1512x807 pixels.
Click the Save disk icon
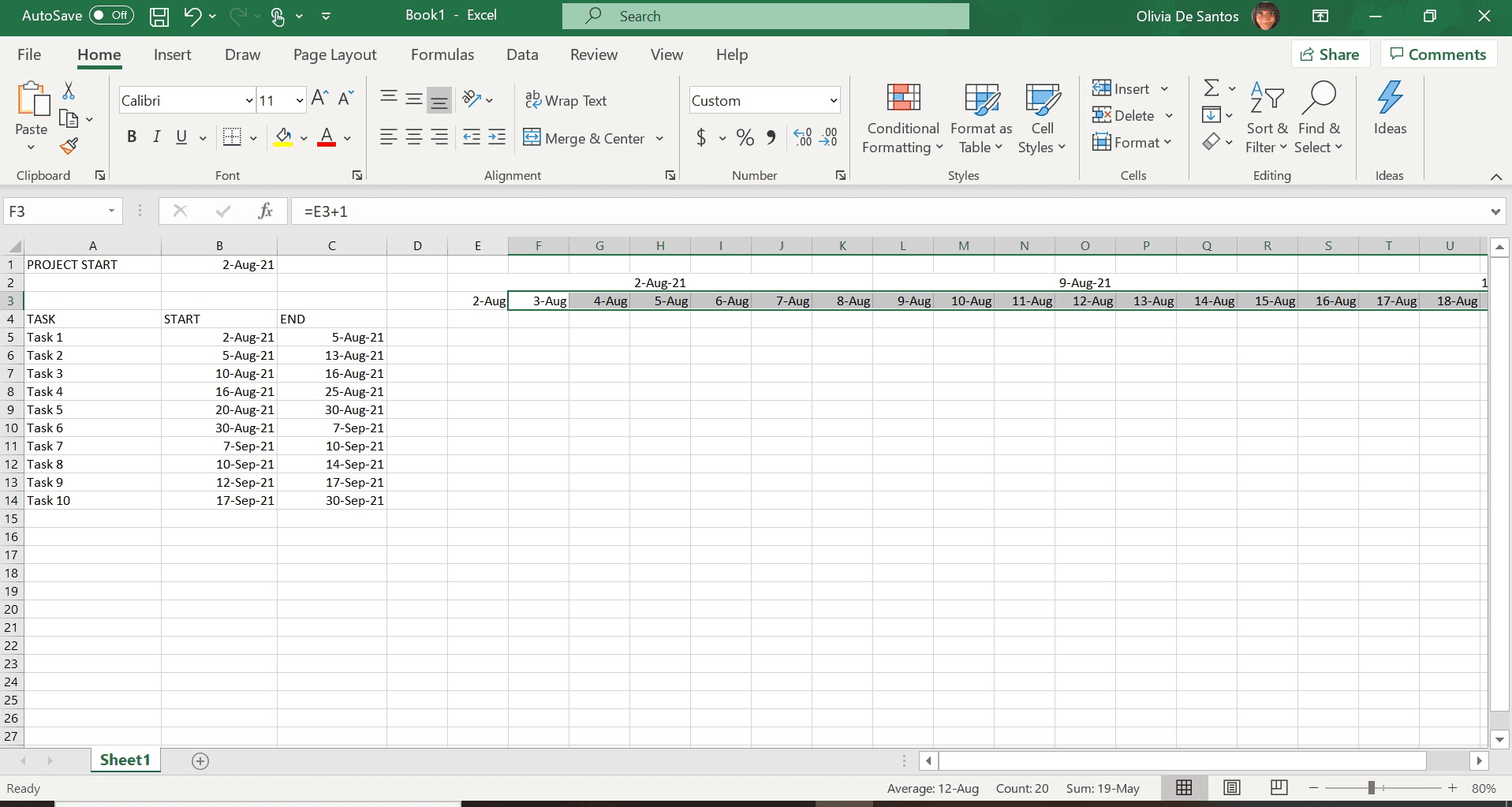click(x=159, y=16)
